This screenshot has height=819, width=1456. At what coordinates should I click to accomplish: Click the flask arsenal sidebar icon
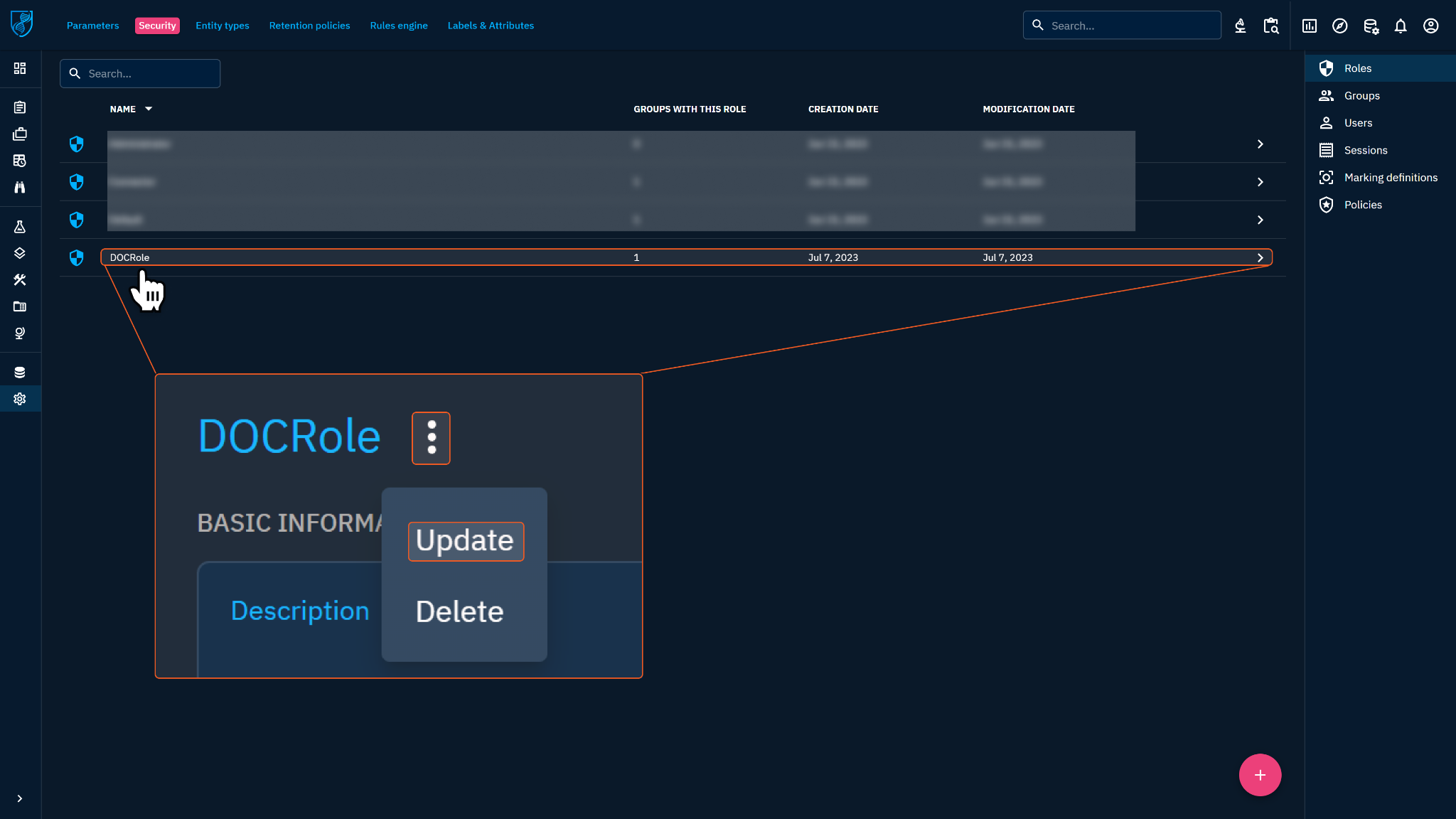[20, 227]
